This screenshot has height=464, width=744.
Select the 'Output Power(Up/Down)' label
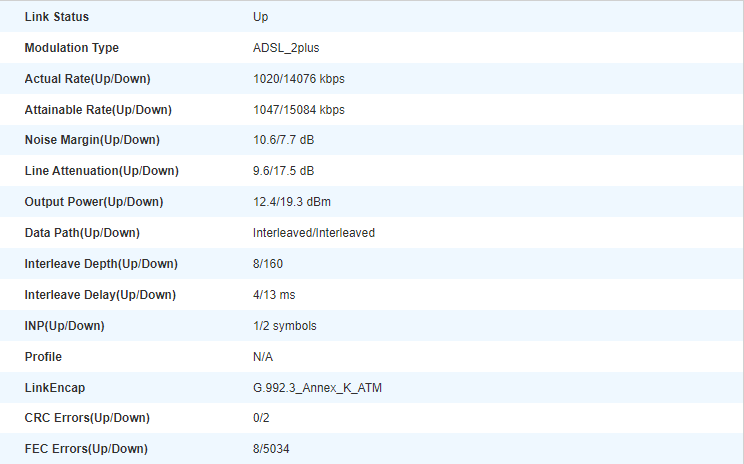pos(94,202)
